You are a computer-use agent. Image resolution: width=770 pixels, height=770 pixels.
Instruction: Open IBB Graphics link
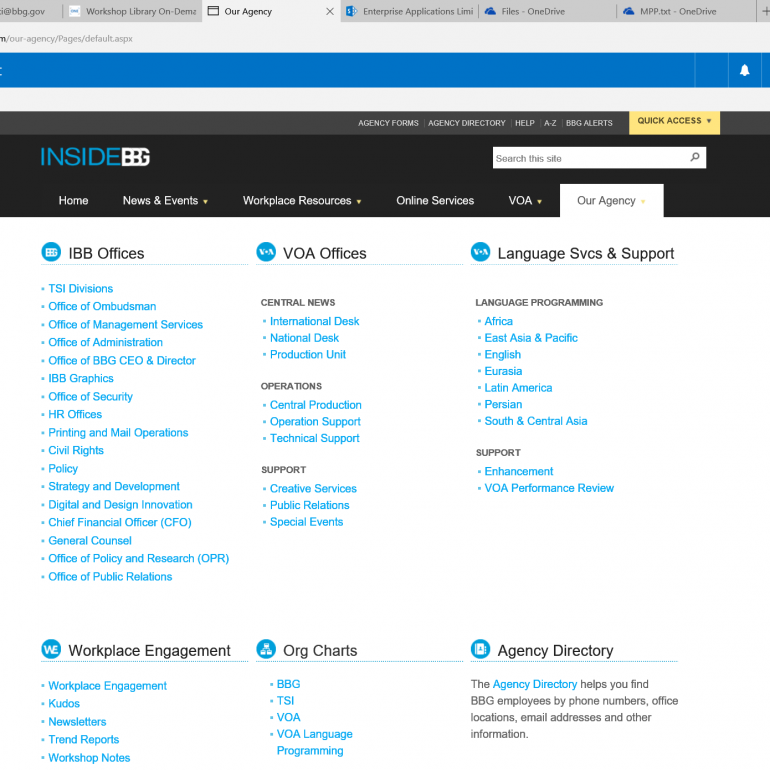(81, 378)
